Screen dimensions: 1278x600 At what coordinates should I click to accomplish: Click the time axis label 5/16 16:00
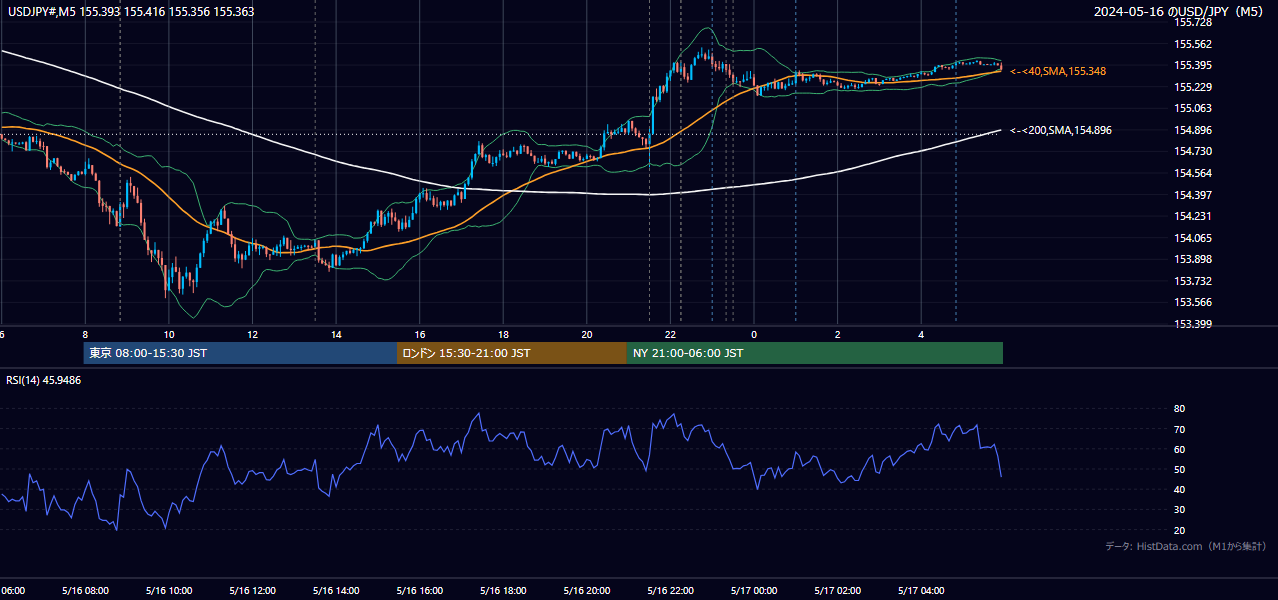point(420,591)
